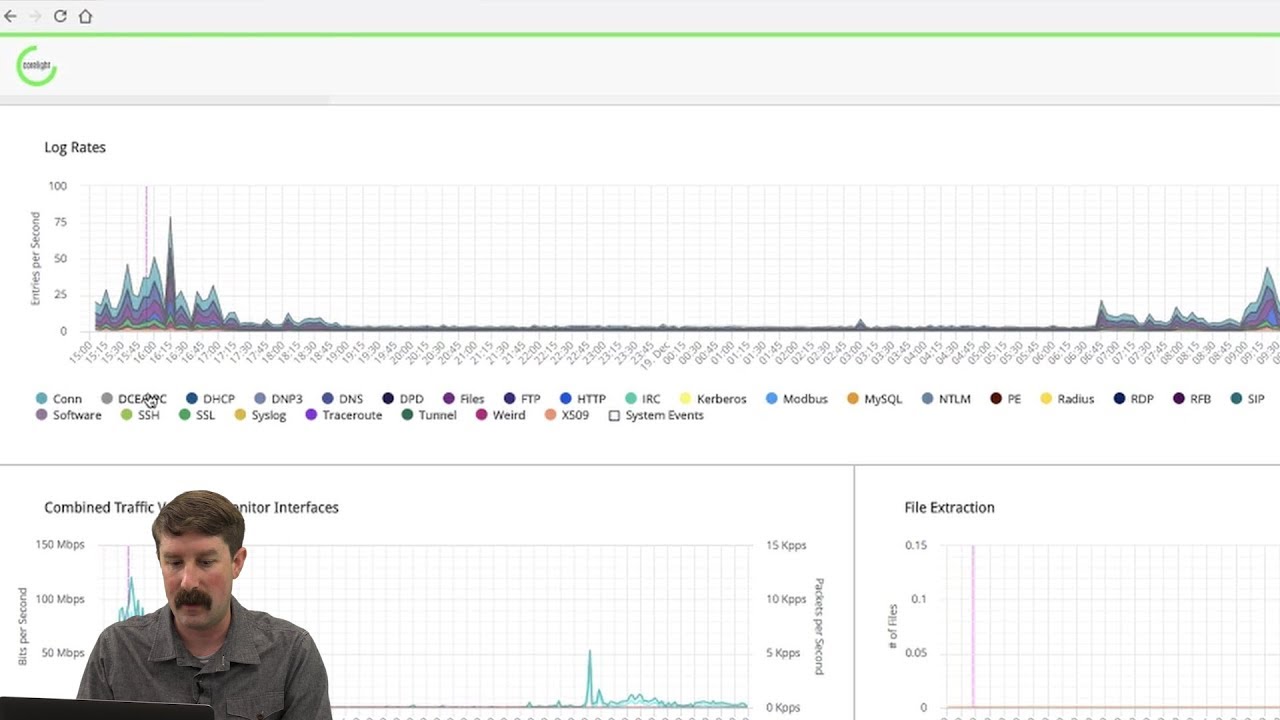Toggle Traceroute legend entry
The height and width of the screenshot is (720, 1280).
click(x=344, y=415)
